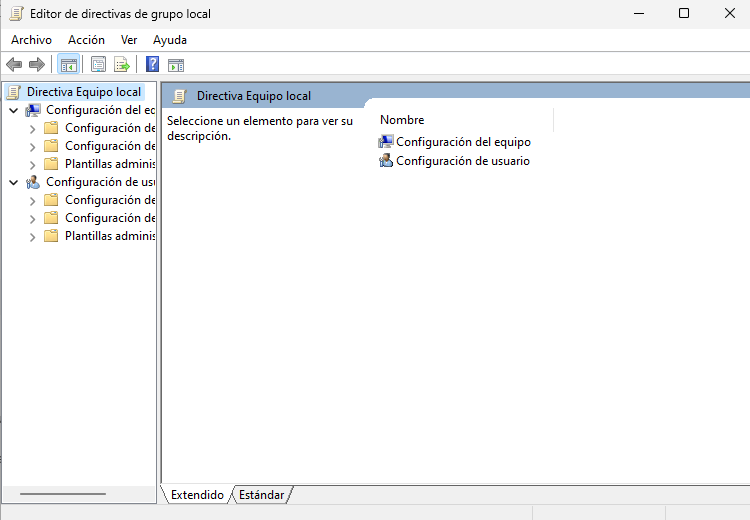Open Help with the blue question mark icon

pyautogui.click(x=153, y=64)
